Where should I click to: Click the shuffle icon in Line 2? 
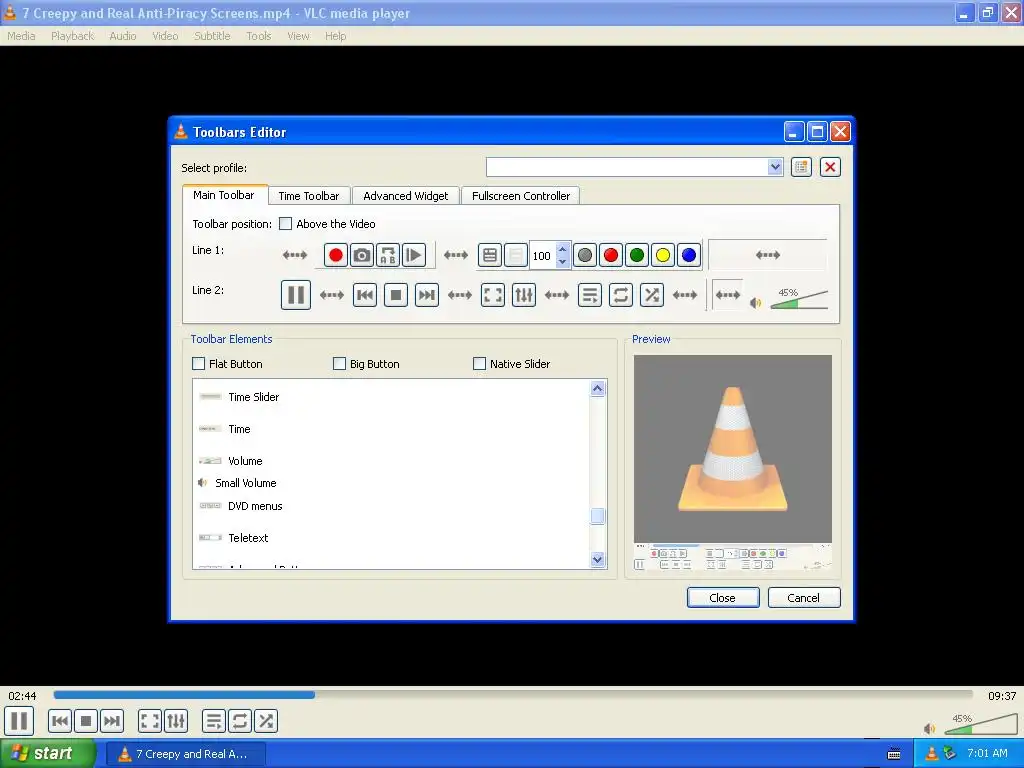pyautogui.click(x=652, y=295)
